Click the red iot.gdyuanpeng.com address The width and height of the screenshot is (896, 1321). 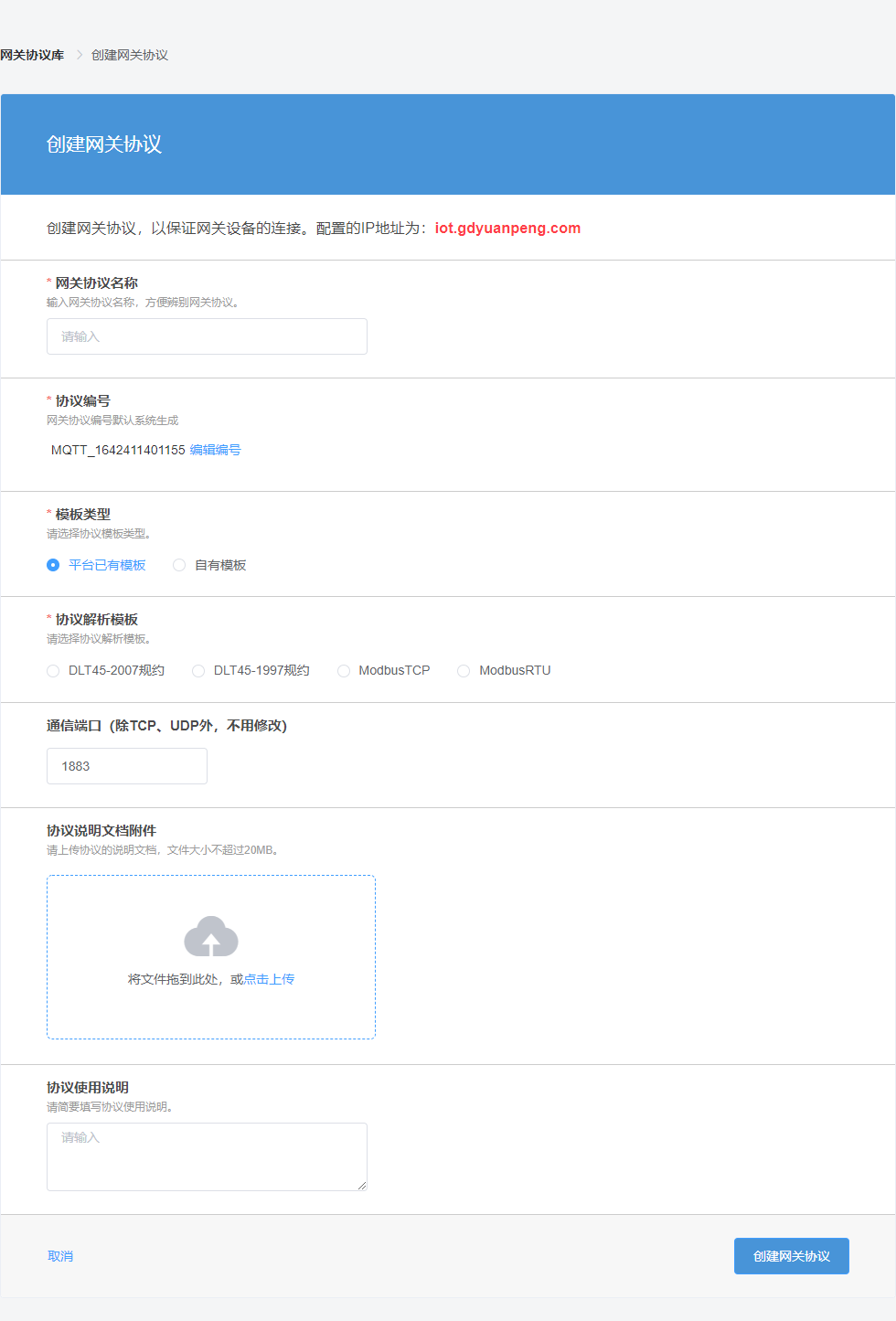(x=507, y=229)
